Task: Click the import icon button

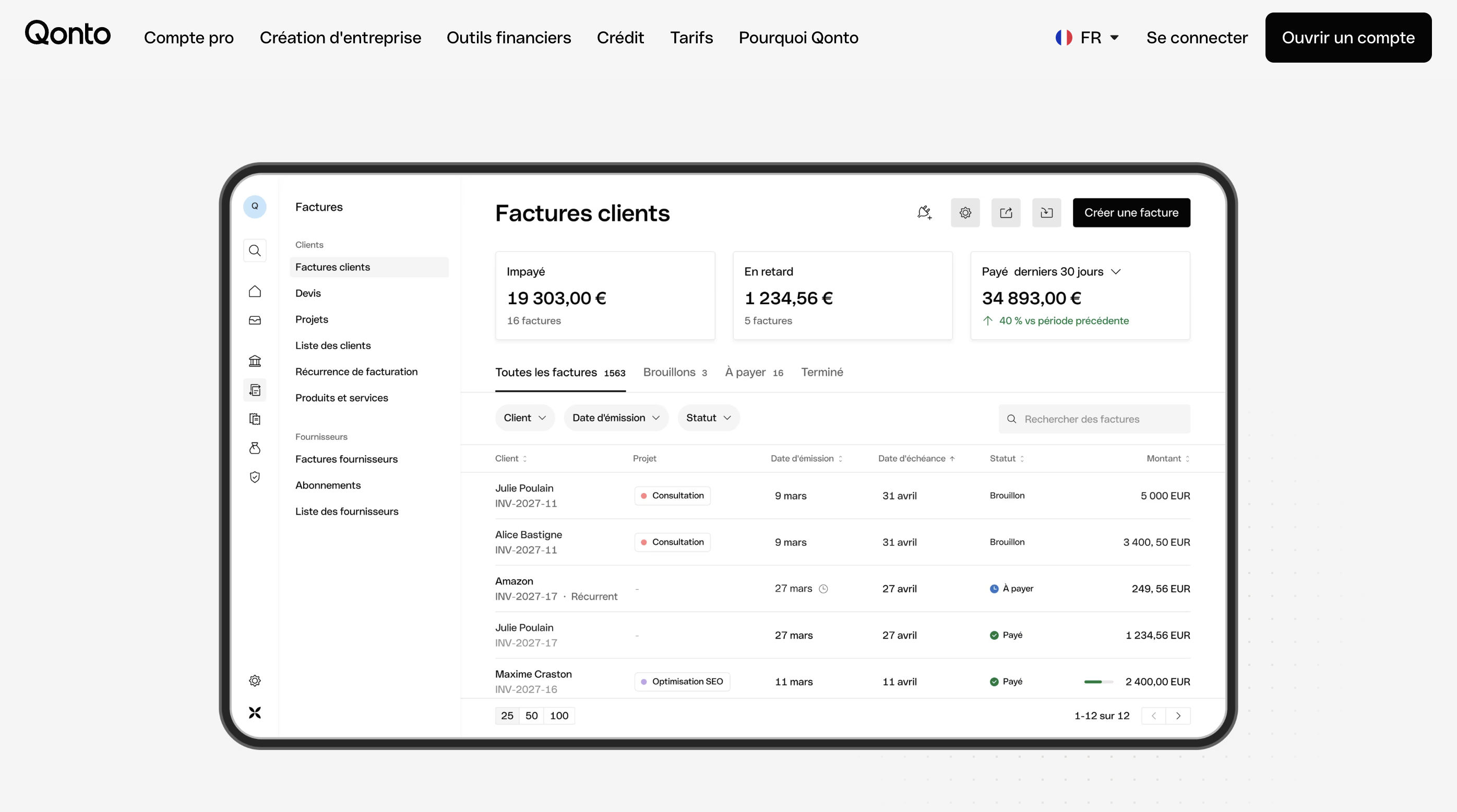Action: click(x=1046, y=212)
